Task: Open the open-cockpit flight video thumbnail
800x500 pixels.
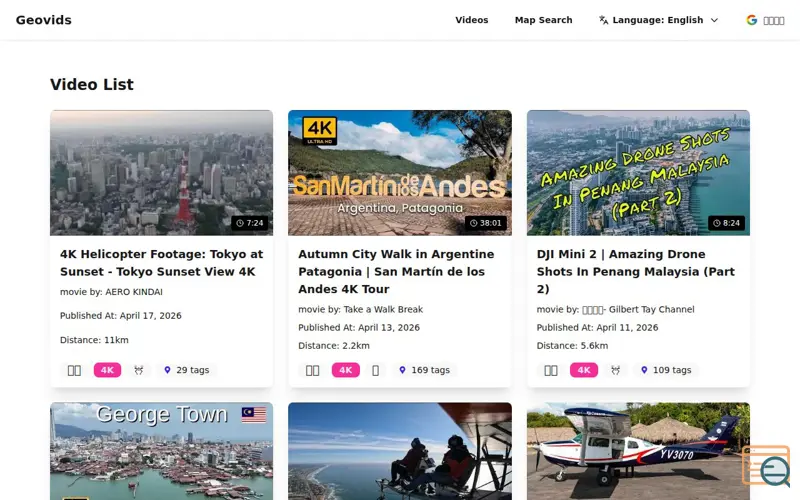Action: point(399,451)
